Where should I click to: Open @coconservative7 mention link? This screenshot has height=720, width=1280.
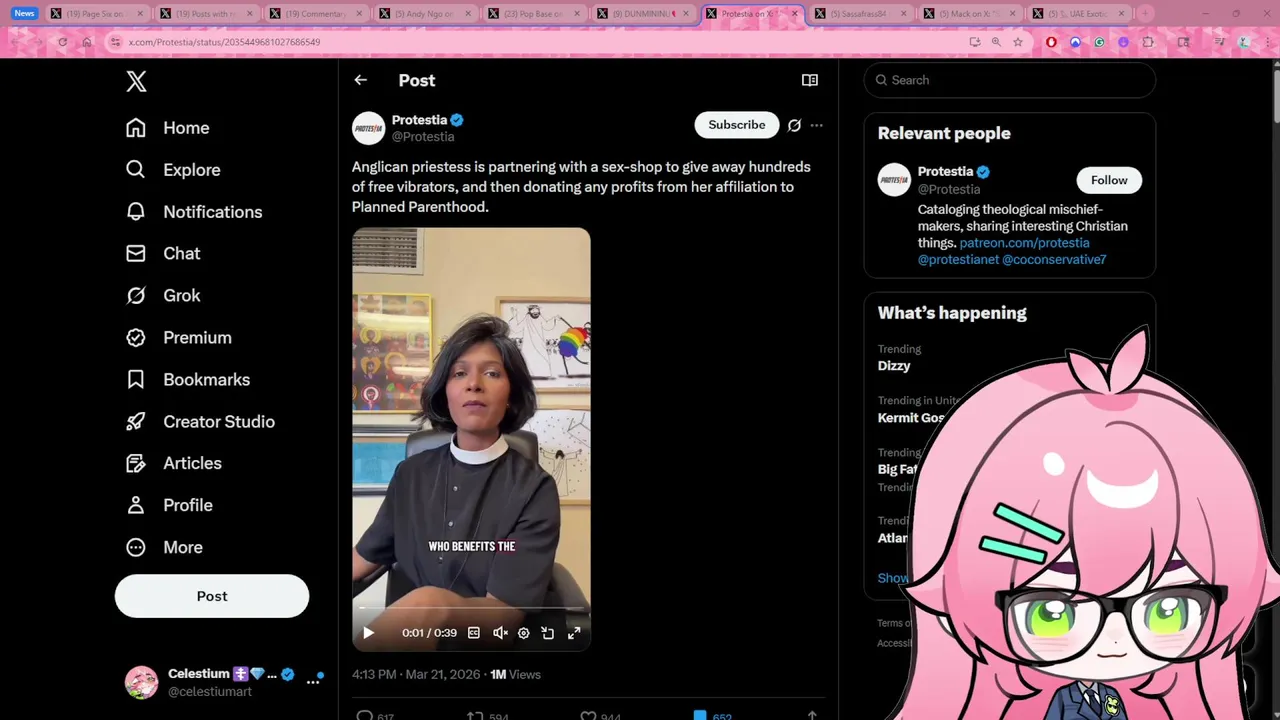click(x=1054, y=260)
